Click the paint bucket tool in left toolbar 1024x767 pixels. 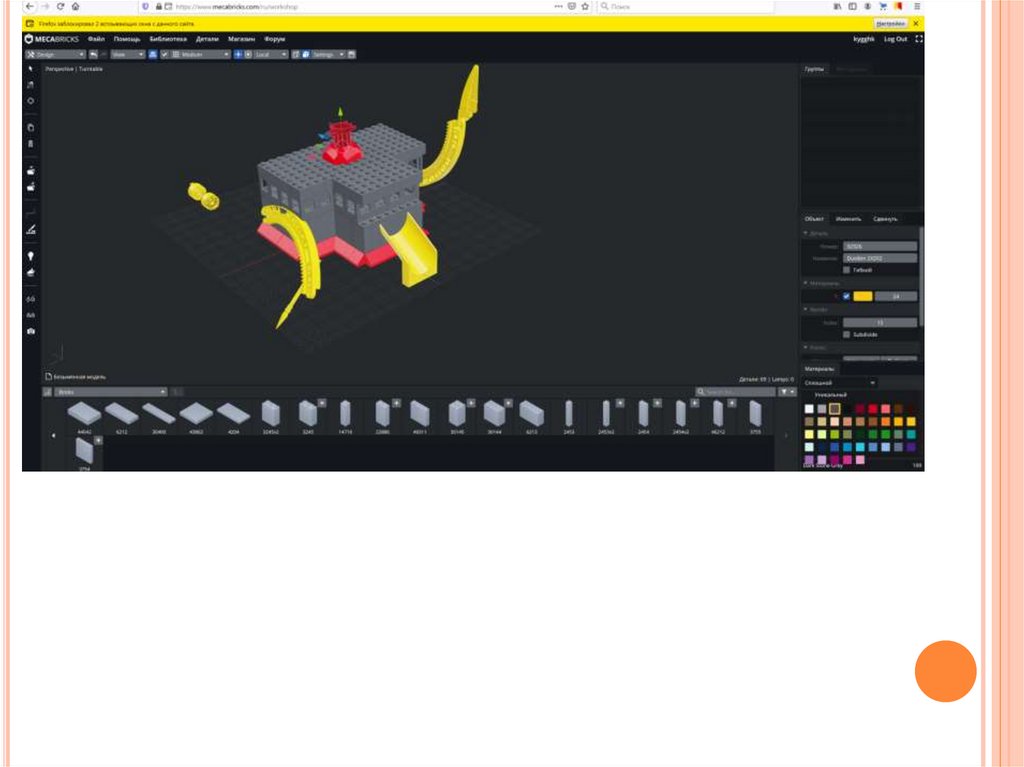31,272
